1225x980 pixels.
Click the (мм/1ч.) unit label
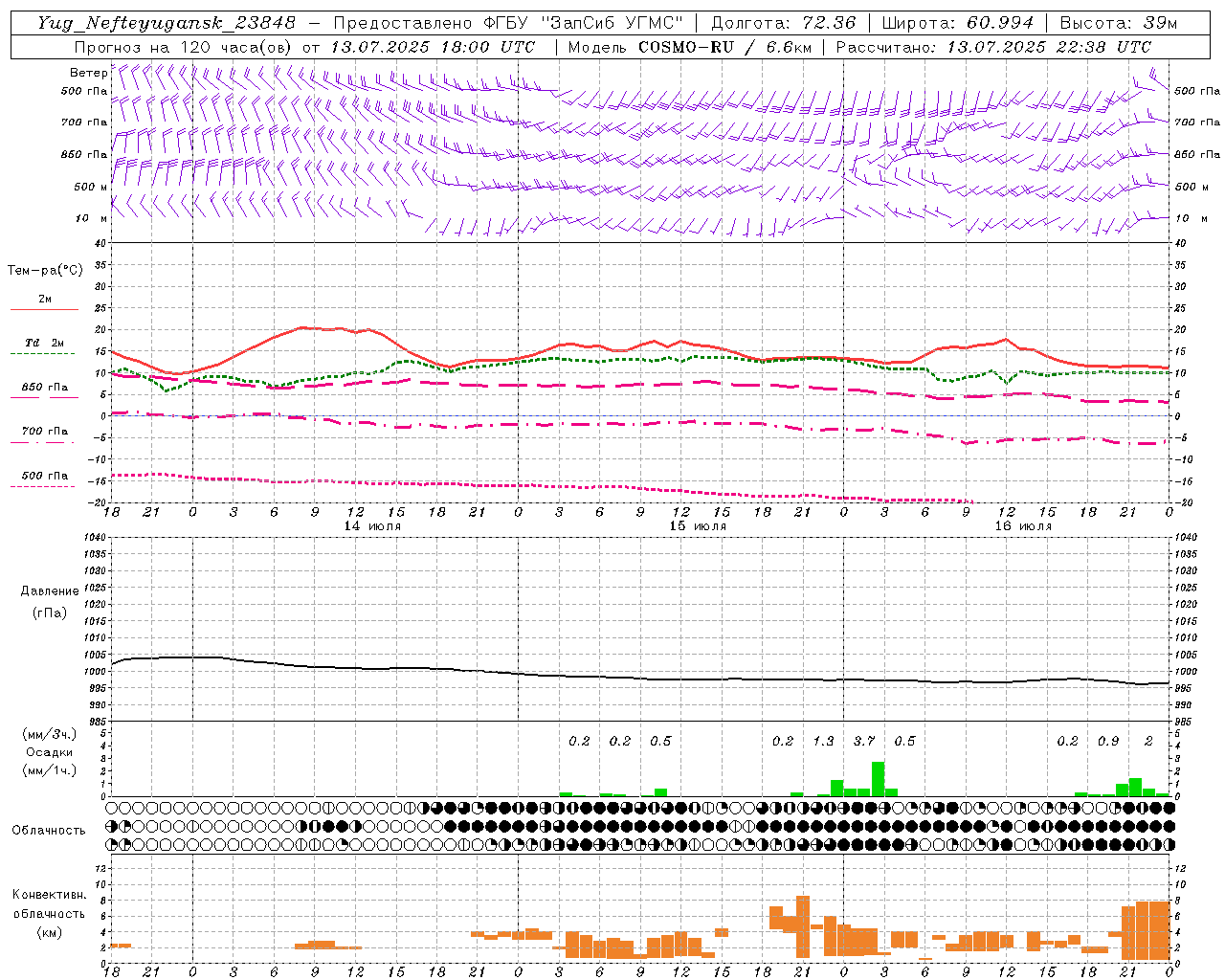coord(48,770)
